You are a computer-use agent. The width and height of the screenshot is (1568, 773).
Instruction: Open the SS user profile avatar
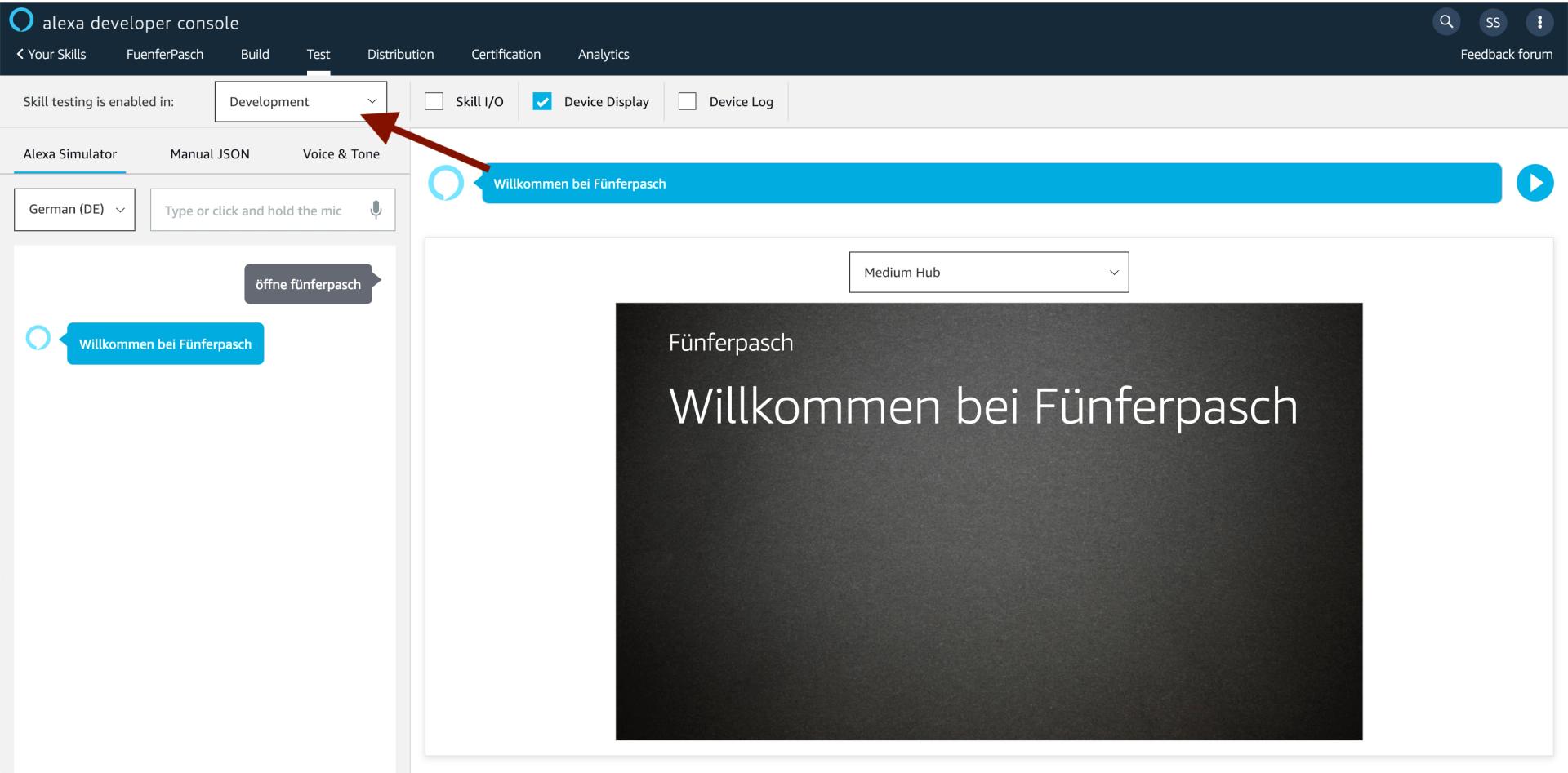coord(1492,22)
